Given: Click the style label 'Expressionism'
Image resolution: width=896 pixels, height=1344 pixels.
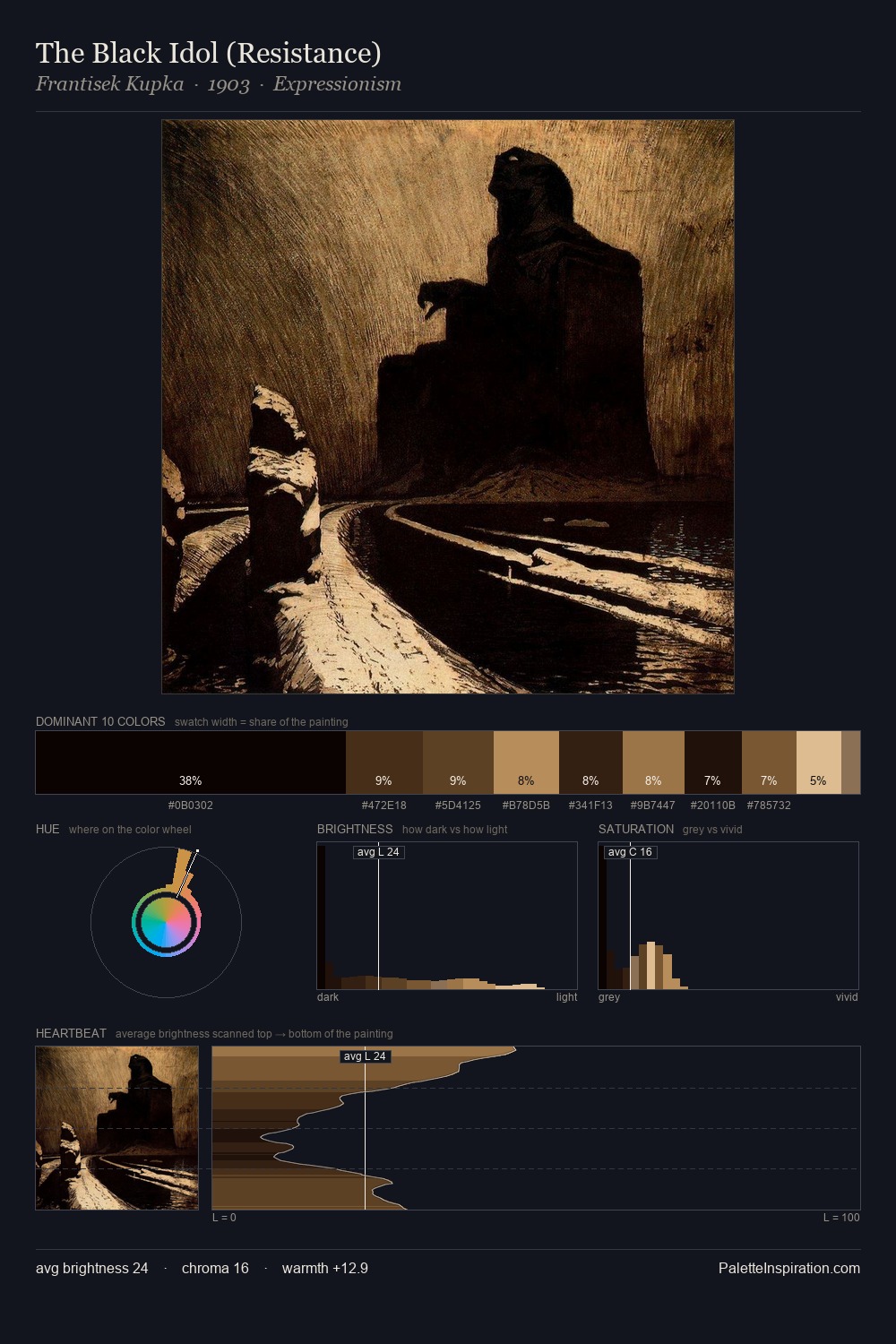Looking at the screenshot, I should tap(337, 84).
